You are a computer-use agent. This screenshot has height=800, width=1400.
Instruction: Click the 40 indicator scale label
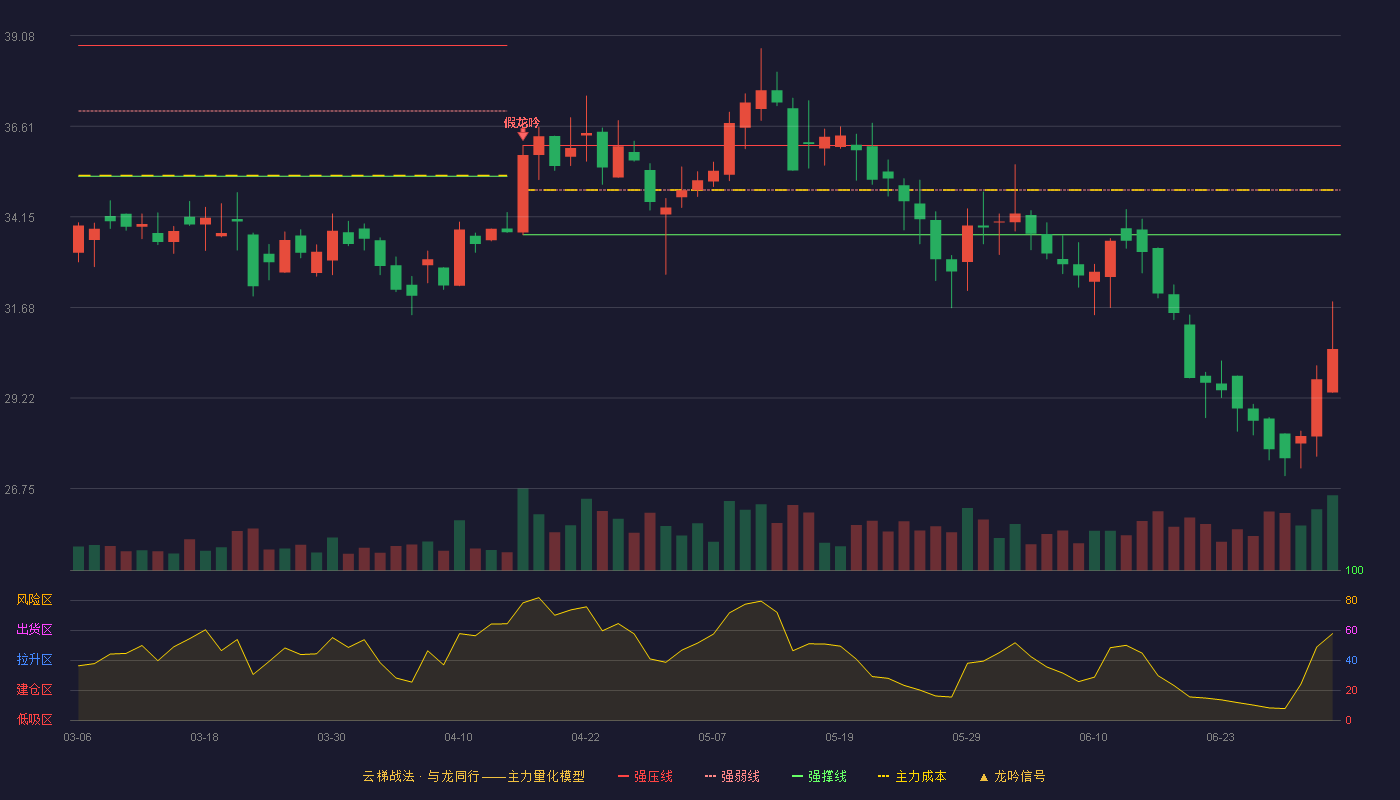coord(1351,660)
